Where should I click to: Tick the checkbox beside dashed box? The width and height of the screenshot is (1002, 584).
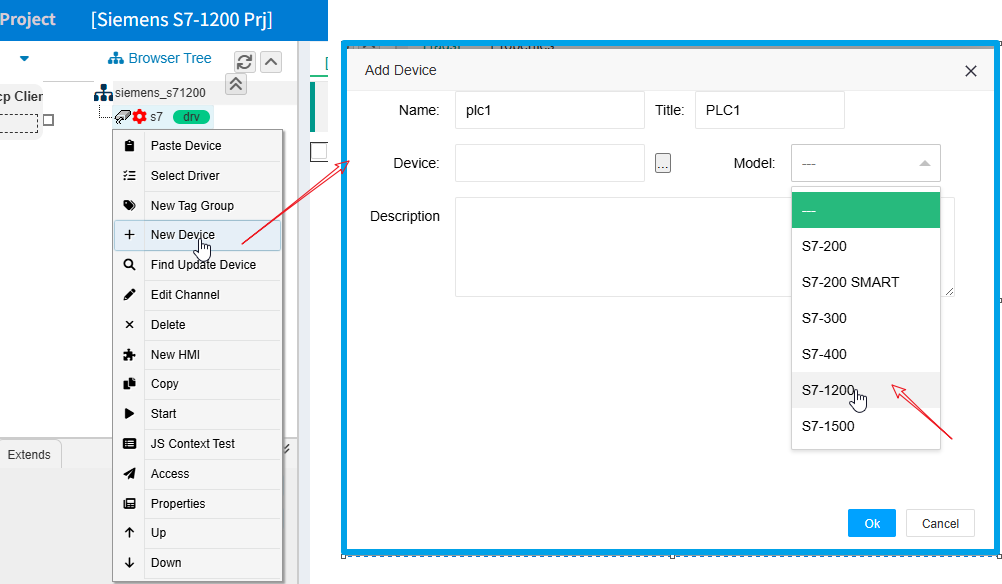[49, 120]
